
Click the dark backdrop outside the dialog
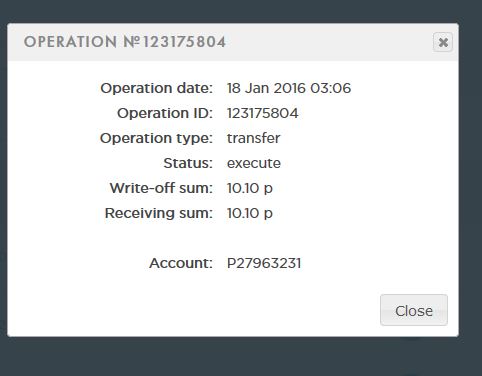(233, 357)
